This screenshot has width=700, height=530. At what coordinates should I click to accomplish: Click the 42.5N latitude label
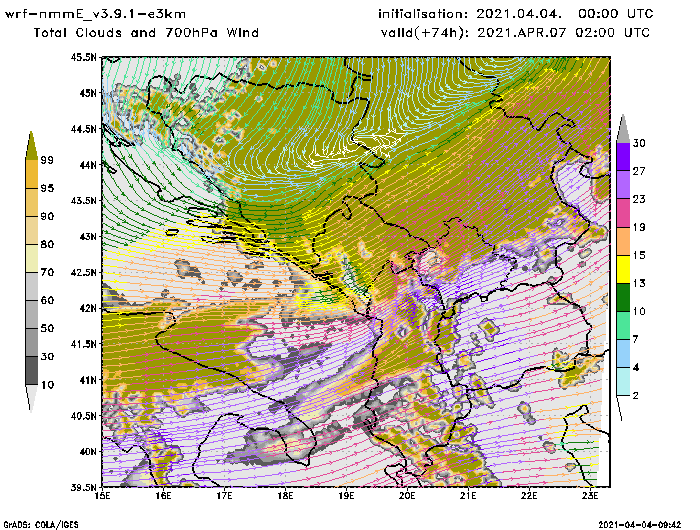coord(83,272)
